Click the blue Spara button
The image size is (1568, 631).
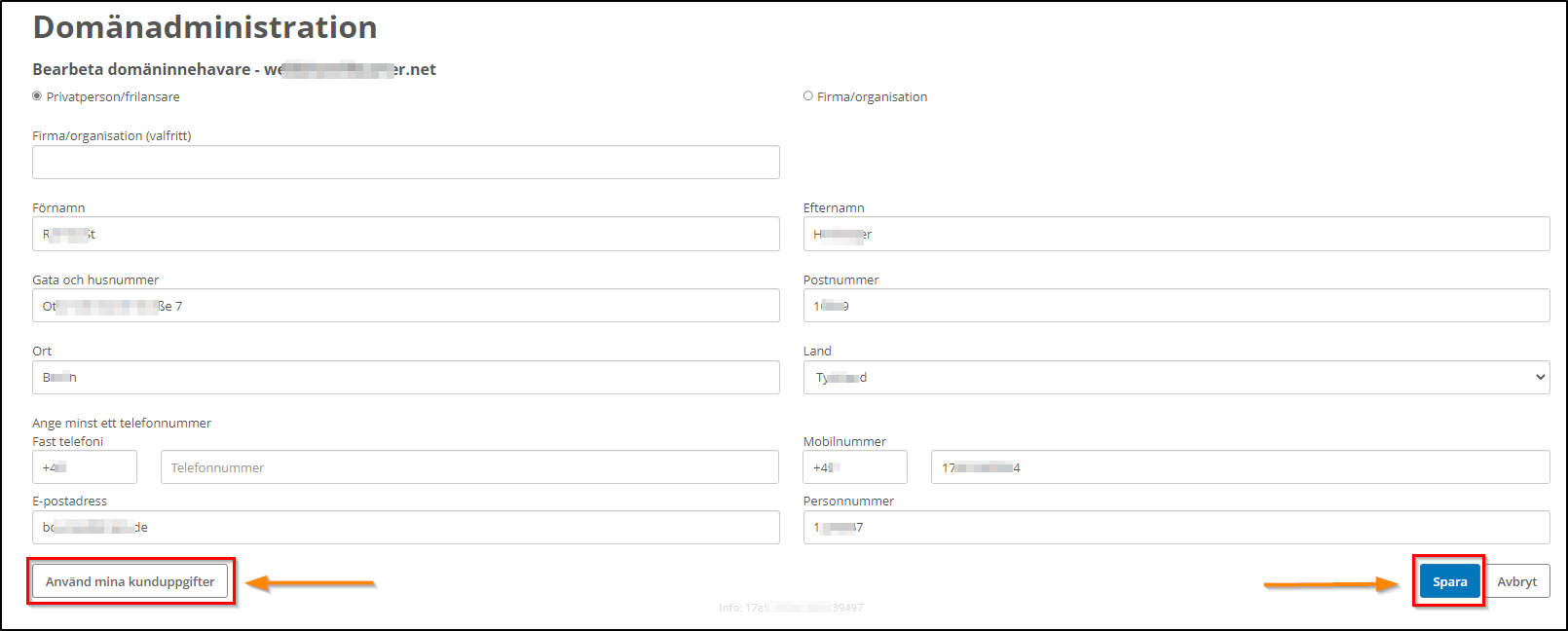pyautogui.click(x=1449, y=581)
